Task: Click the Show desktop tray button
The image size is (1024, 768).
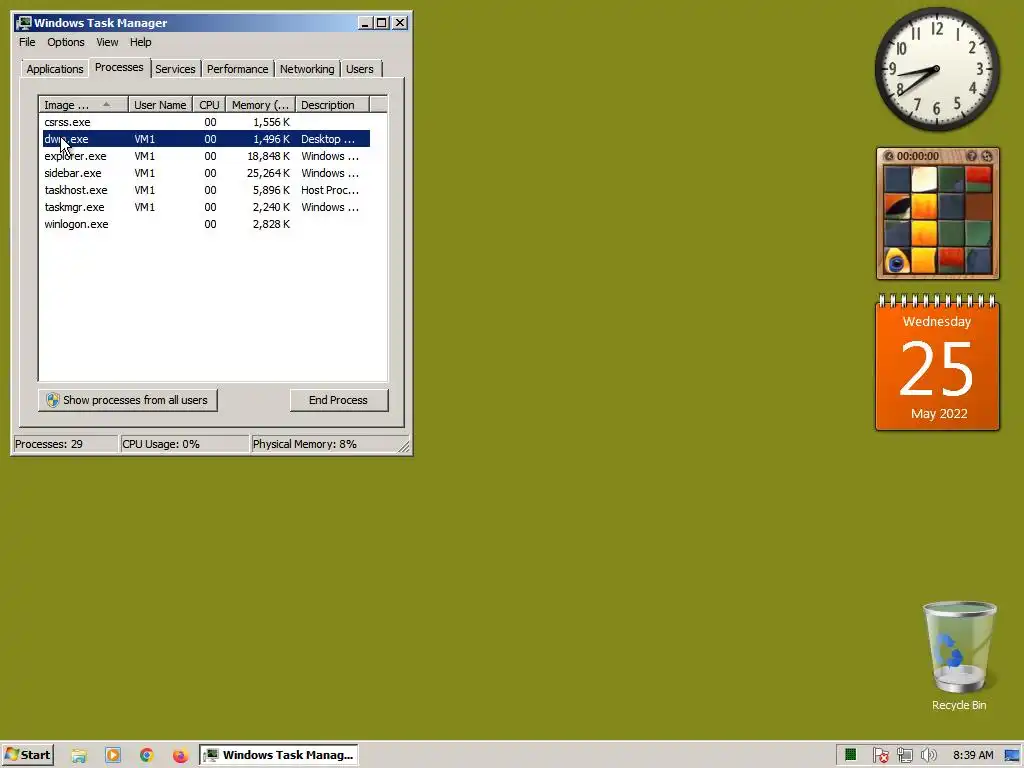Action: [x=1012, y=756]
